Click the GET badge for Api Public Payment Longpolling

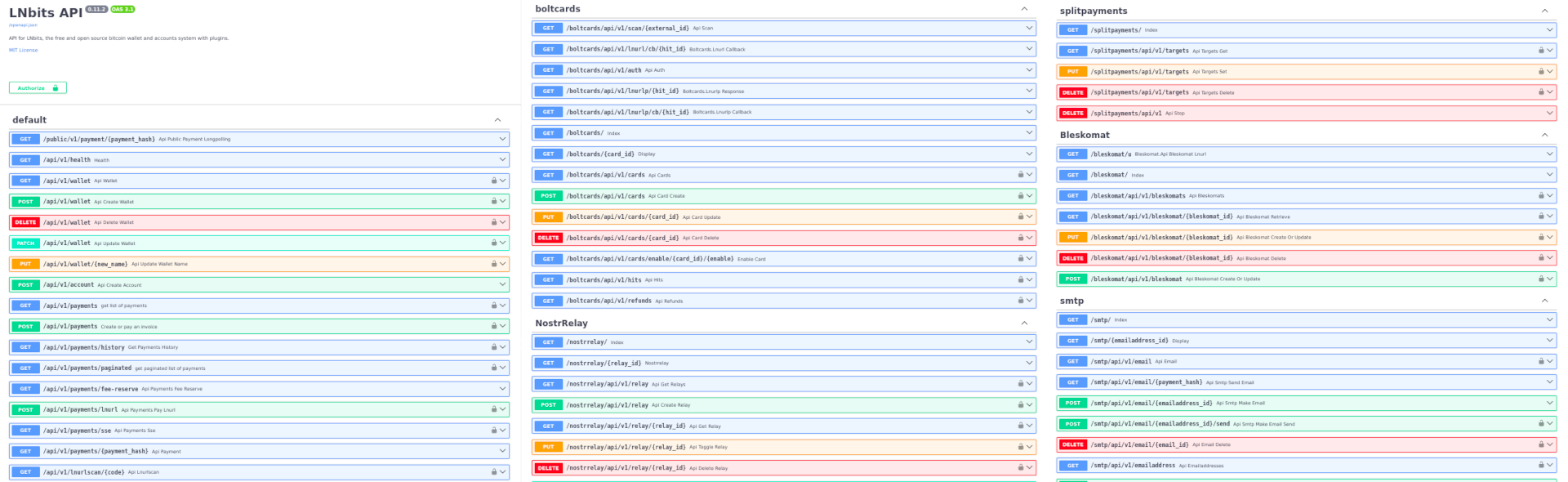(x=25, y=139)
